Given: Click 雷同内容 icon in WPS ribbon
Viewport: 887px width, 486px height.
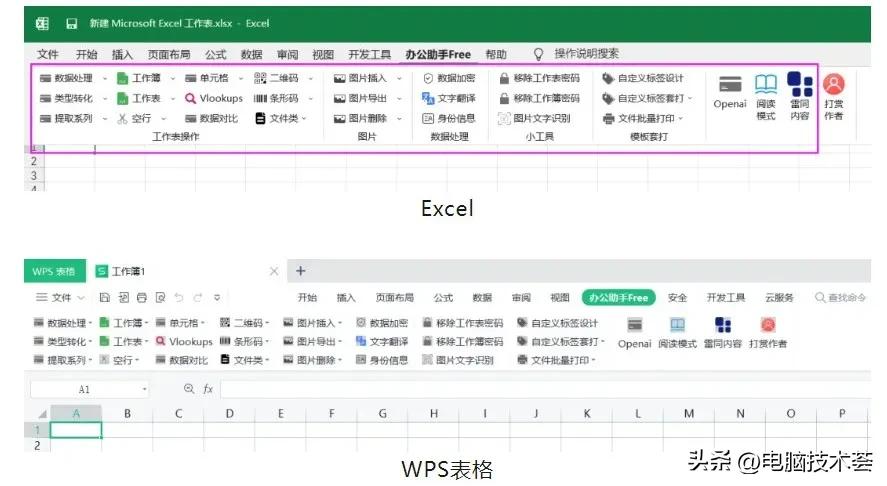Looking at the screenshot, I should coord(723,333).
